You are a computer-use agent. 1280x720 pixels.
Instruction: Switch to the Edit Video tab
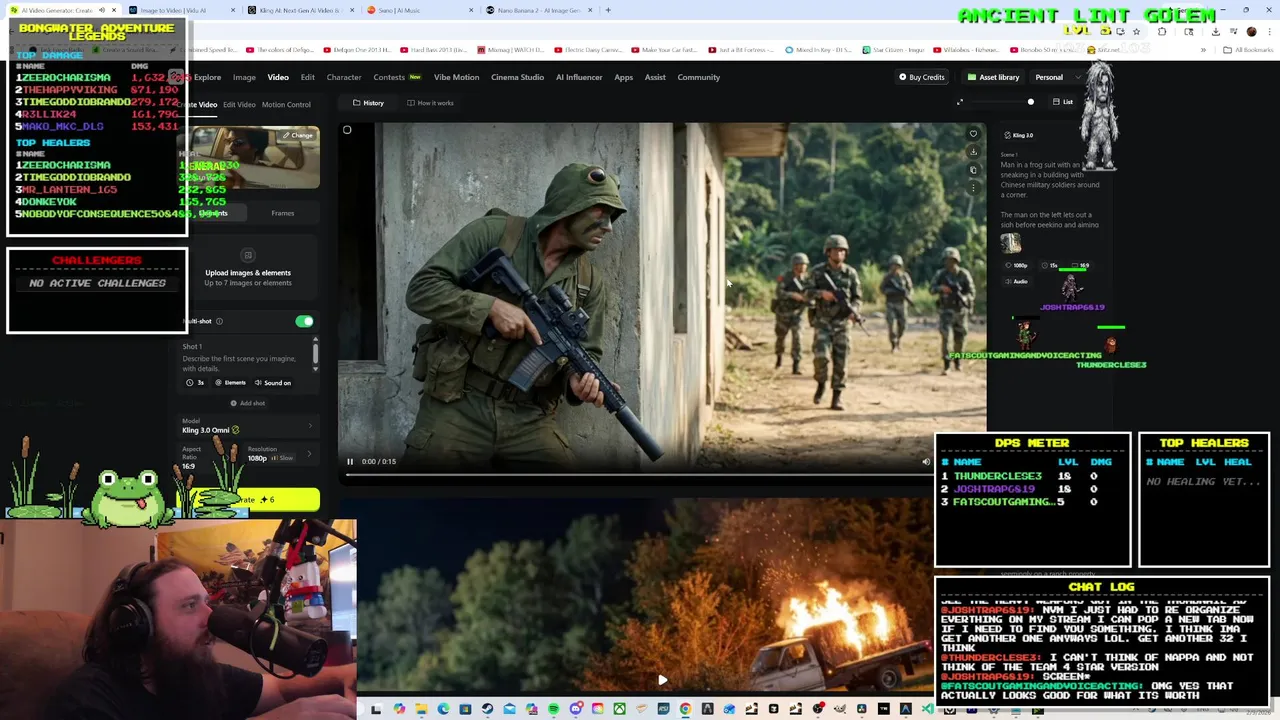[x=239, y=104]
